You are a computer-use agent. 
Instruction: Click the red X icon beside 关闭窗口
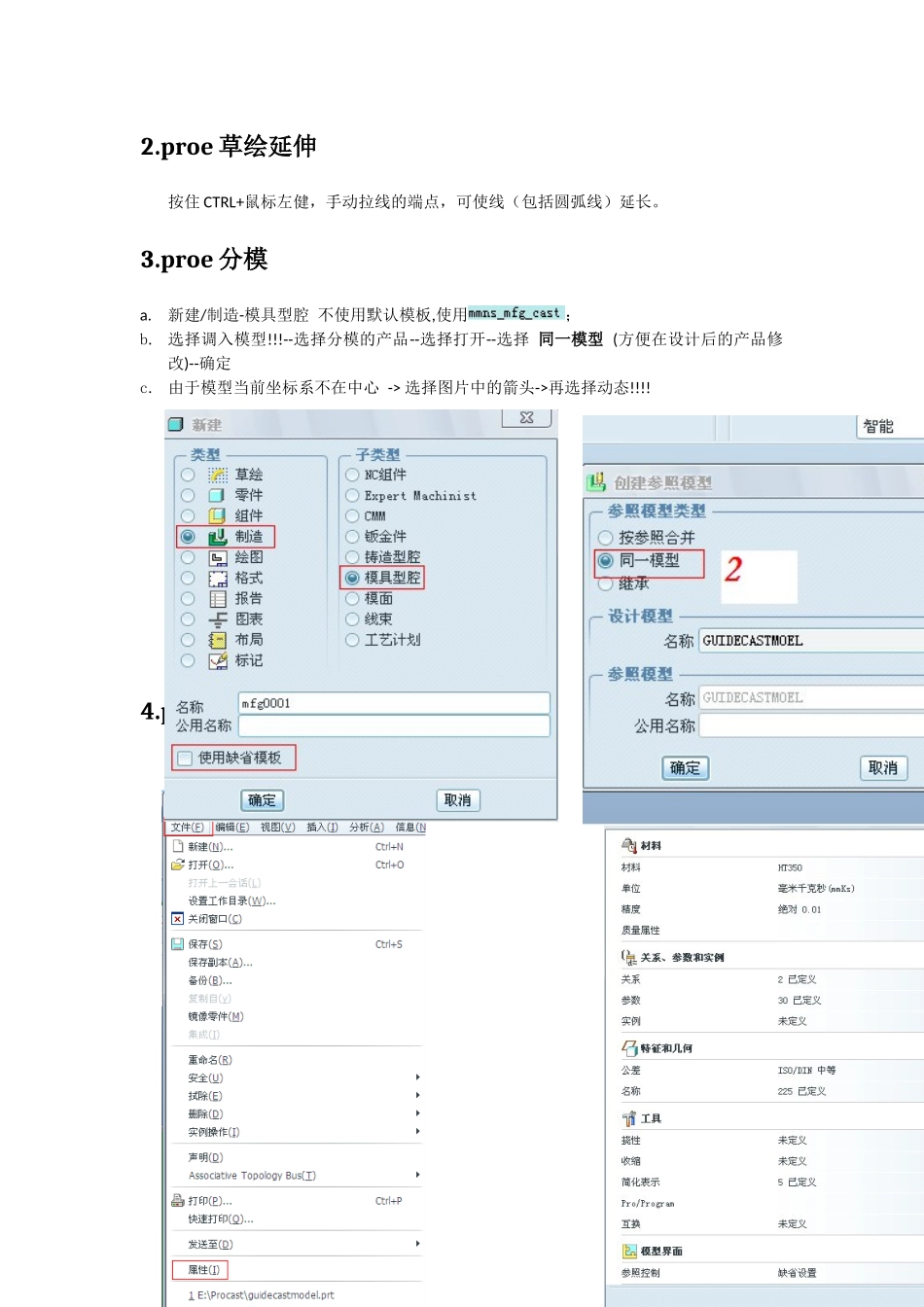coord(177,918)
